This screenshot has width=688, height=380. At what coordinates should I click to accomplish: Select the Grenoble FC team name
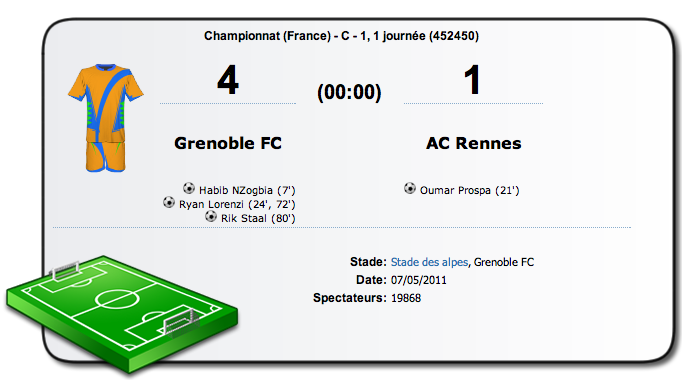[x=228, y=143]
